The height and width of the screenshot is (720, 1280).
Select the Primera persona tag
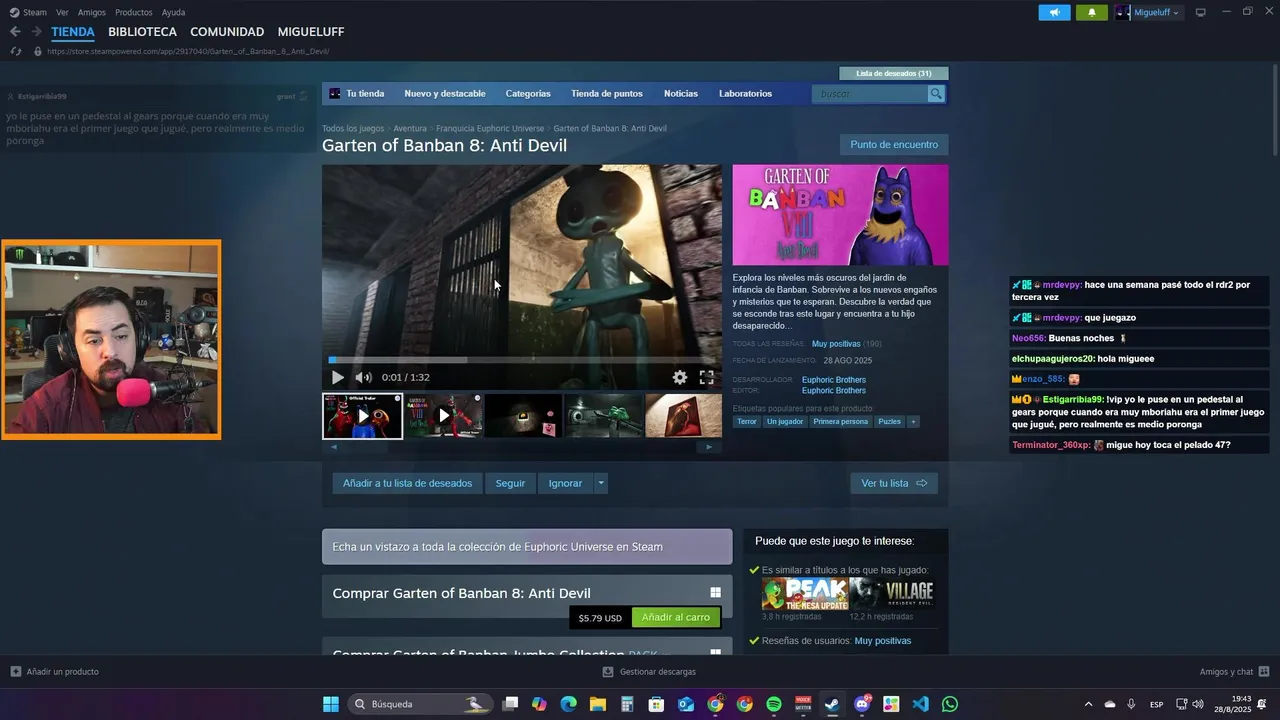pos(841,422)
